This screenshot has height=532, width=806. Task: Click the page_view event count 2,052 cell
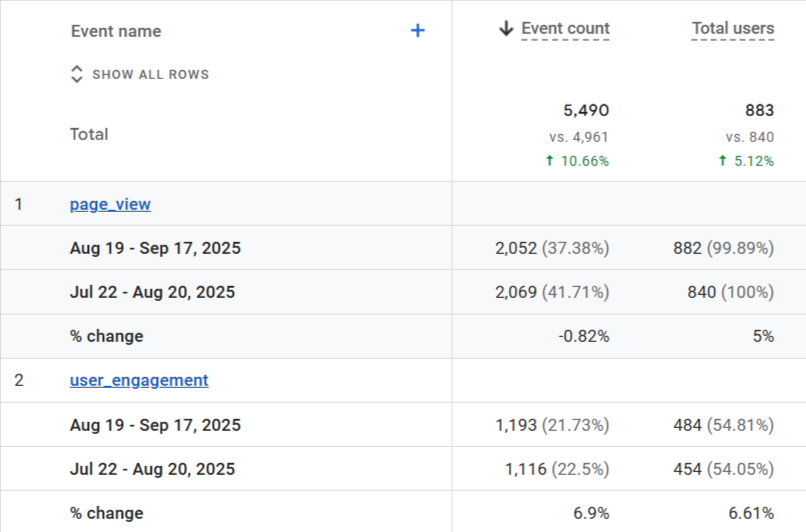(x=552, y=248)
